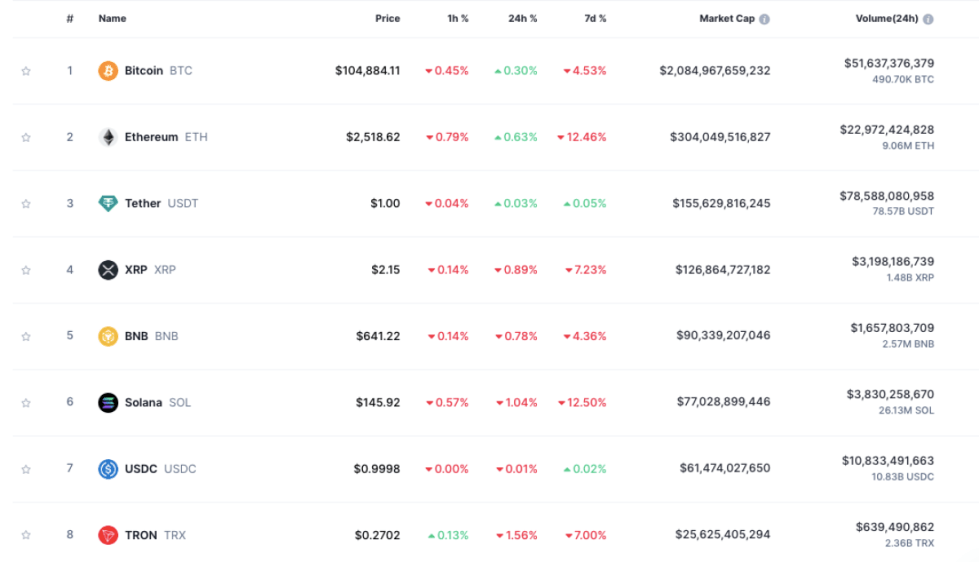Image resolution: width=979 pixels, height=562 pixels.
Task: Click USDC volume $10,833,491,663
Action: tap(888, 461)
